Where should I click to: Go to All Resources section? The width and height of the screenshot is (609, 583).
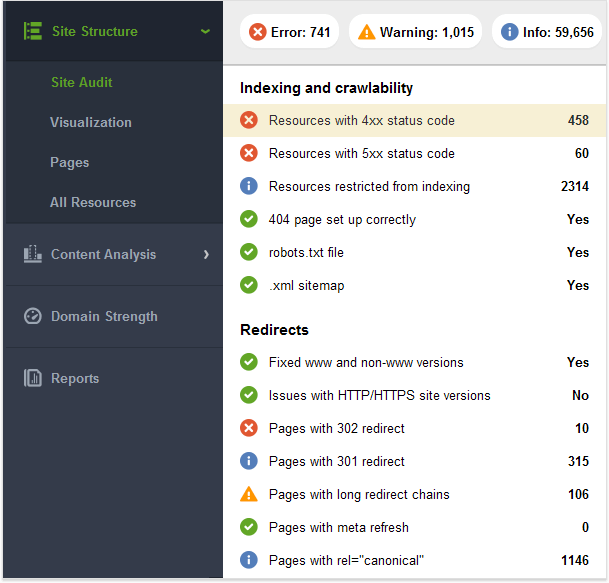click(x=93, y=202)
